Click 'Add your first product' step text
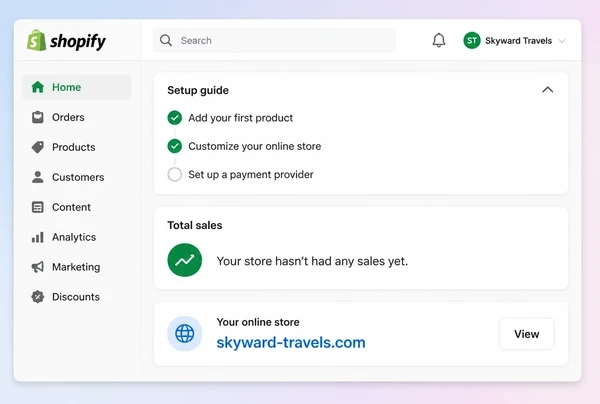The height and width of the screenshot is (404, 600). pos(240,118)
